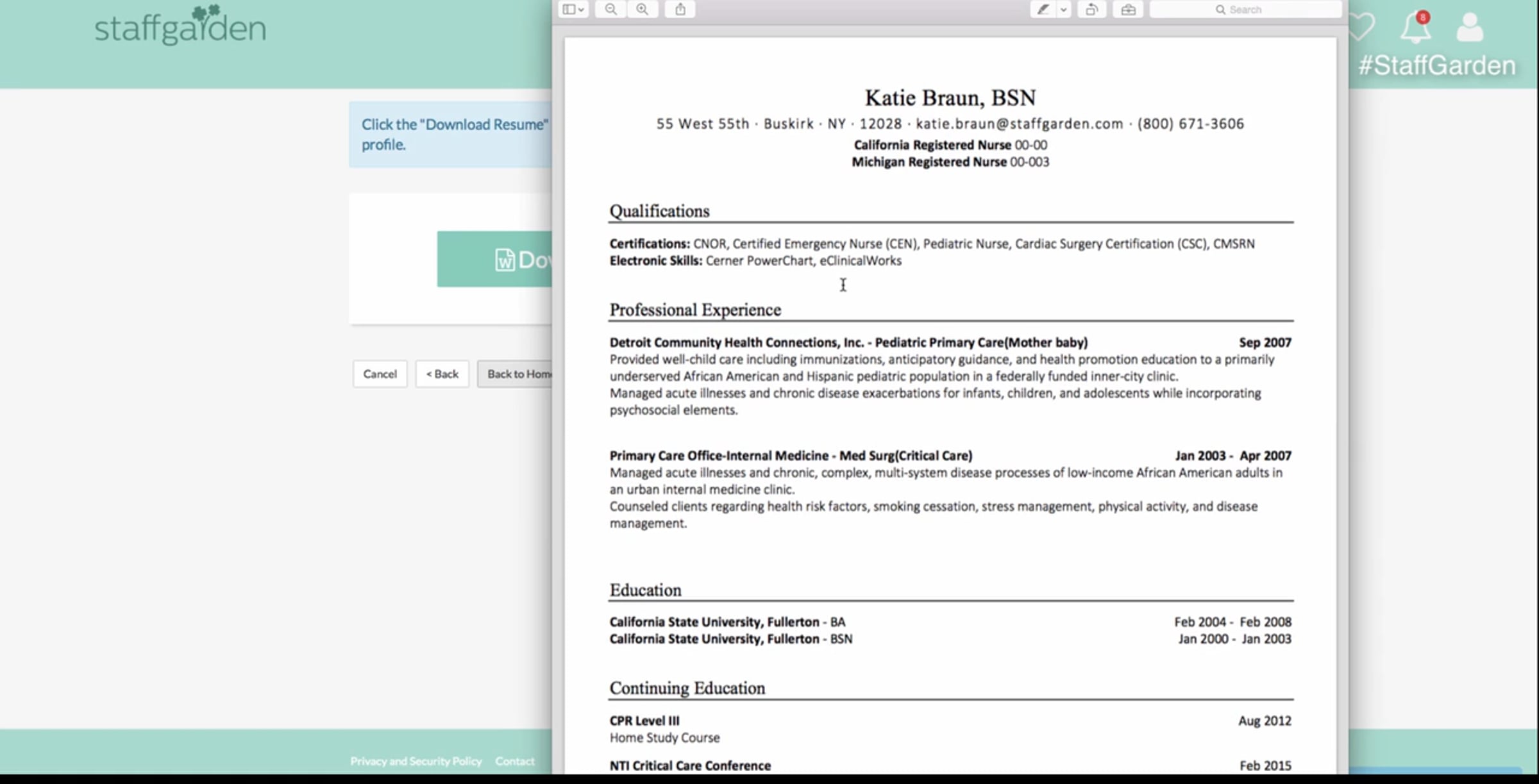Image resolution: width=1539 pixels, height=784 pixels.
Task: Zoom in on the resume document
Action: 642,10
